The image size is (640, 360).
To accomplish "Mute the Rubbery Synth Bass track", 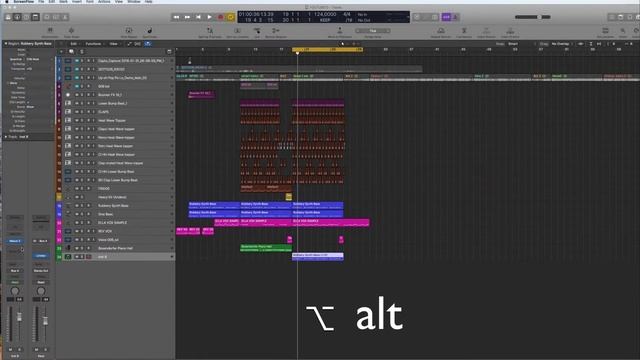I will click(77, 206).
